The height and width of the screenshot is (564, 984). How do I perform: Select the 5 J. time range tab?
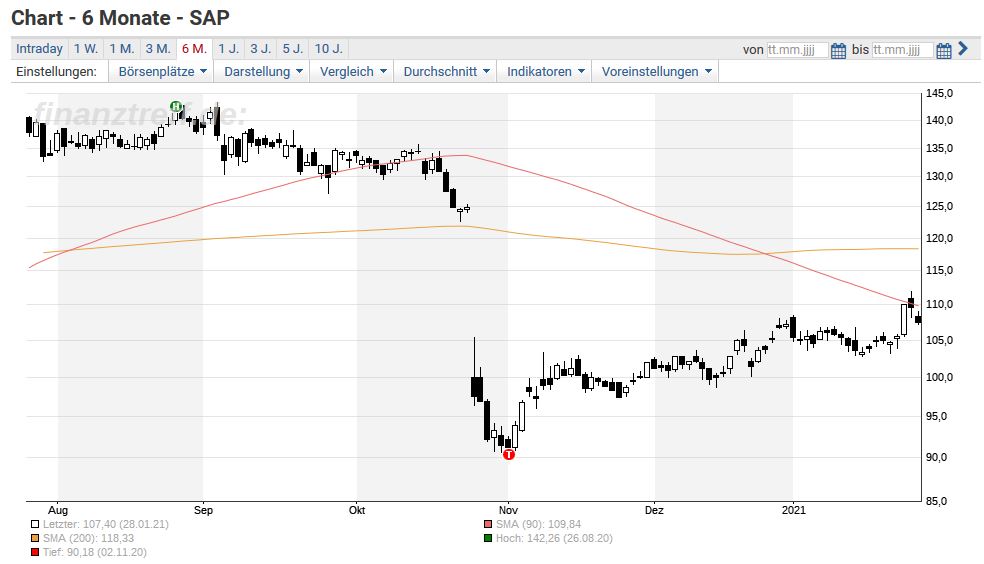point(292,49)
